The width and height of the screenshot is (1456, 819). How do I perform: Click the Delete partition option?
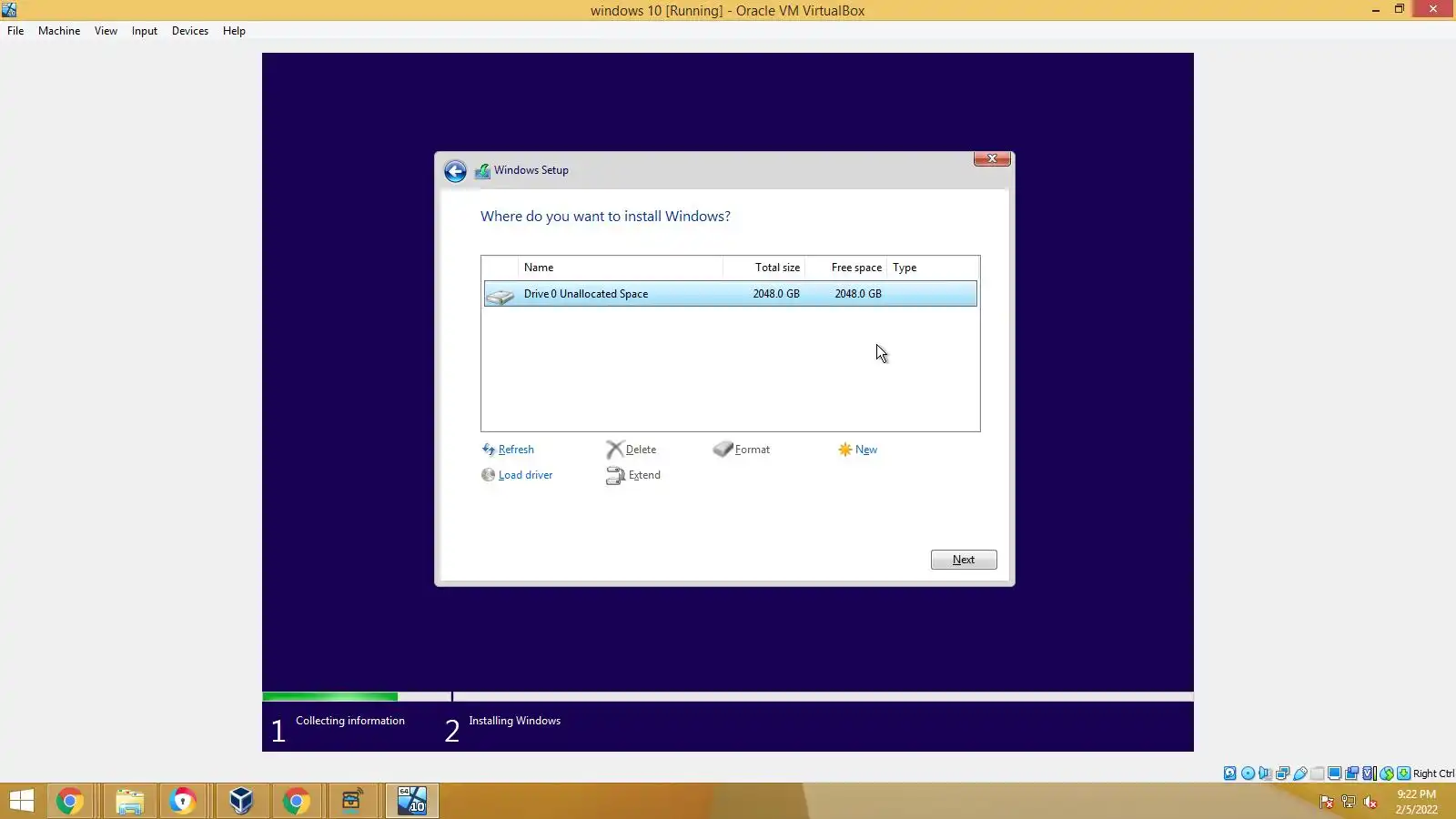[632, 450]
